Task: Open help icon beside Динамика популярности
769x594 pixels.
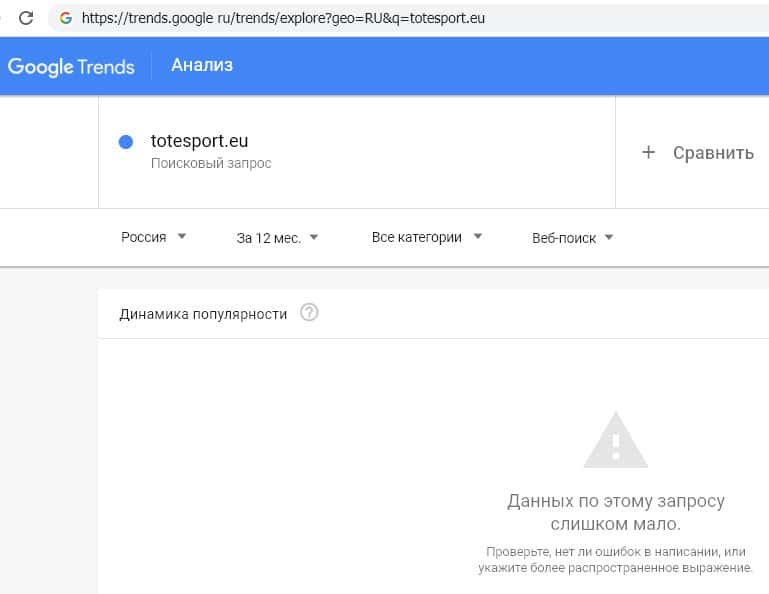Action: pyautogui.click(x=309, y=313)
